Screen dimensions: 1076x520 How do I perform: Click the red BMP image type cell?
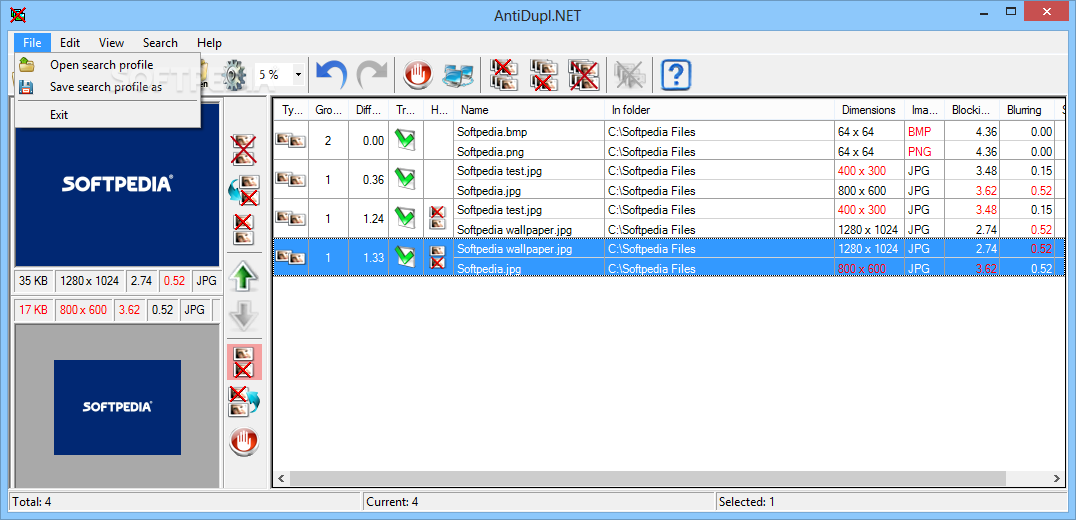[x=919, y=132]
